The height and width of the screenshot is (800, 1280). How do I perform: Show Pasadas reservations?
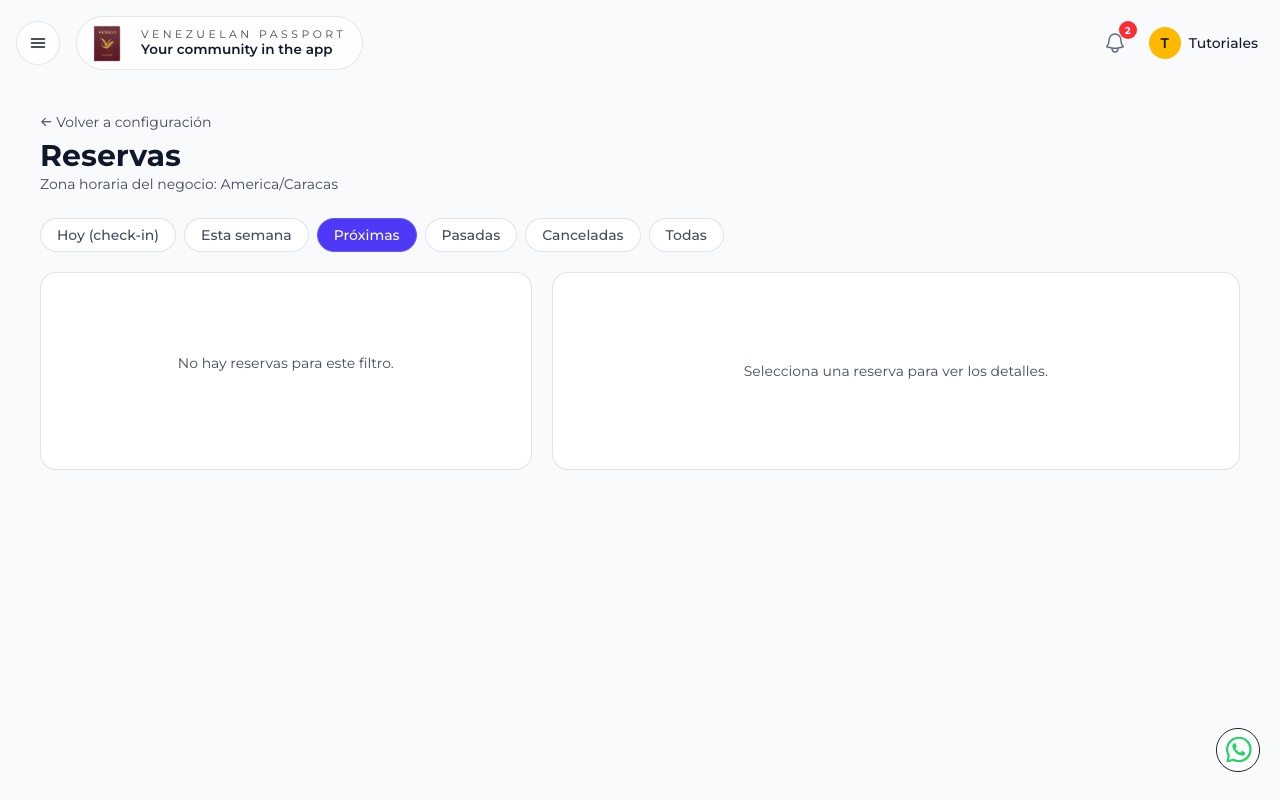point(471,235)
